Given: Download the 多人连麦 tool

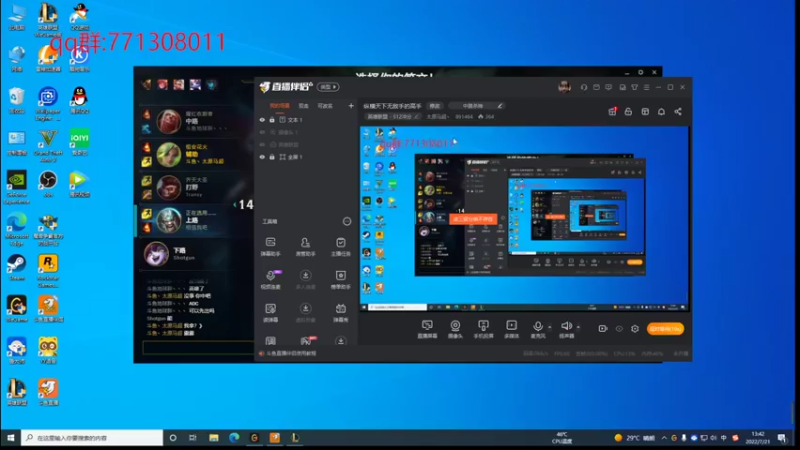Looking at the screenshot, I should pos(305,280).
